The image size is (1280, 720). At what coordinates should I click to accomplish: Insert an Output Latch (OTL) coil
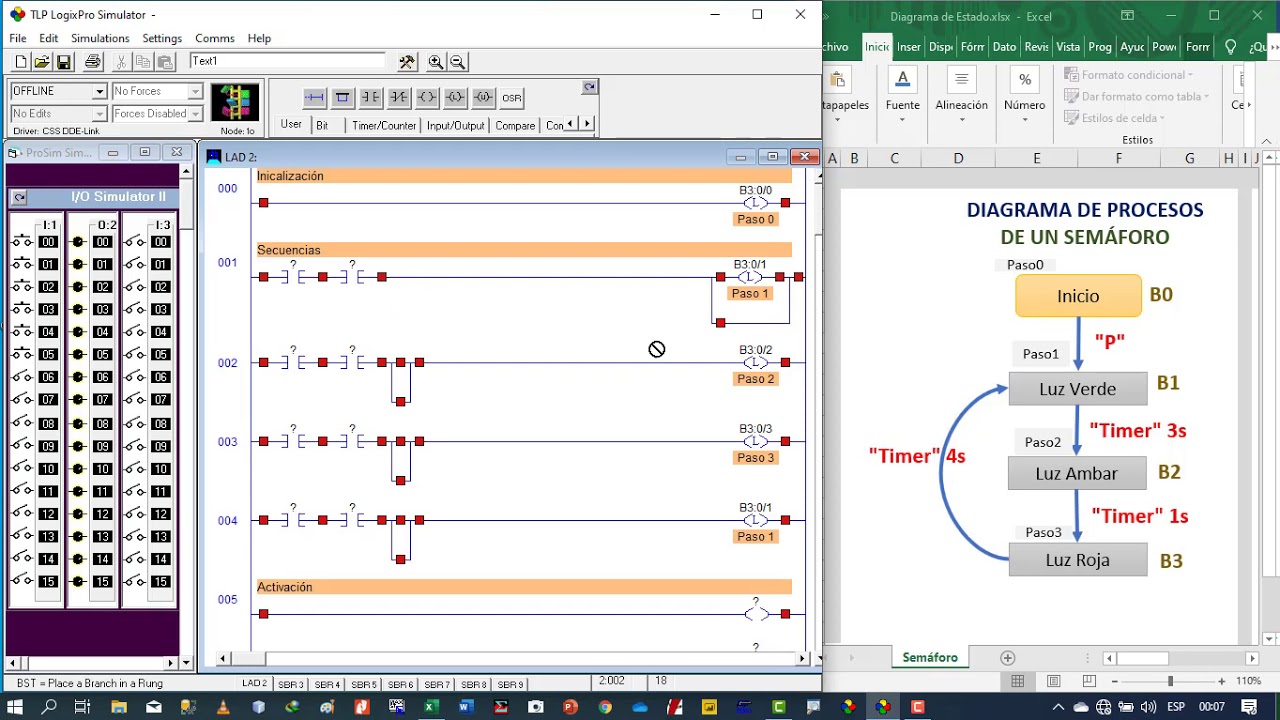455,97
